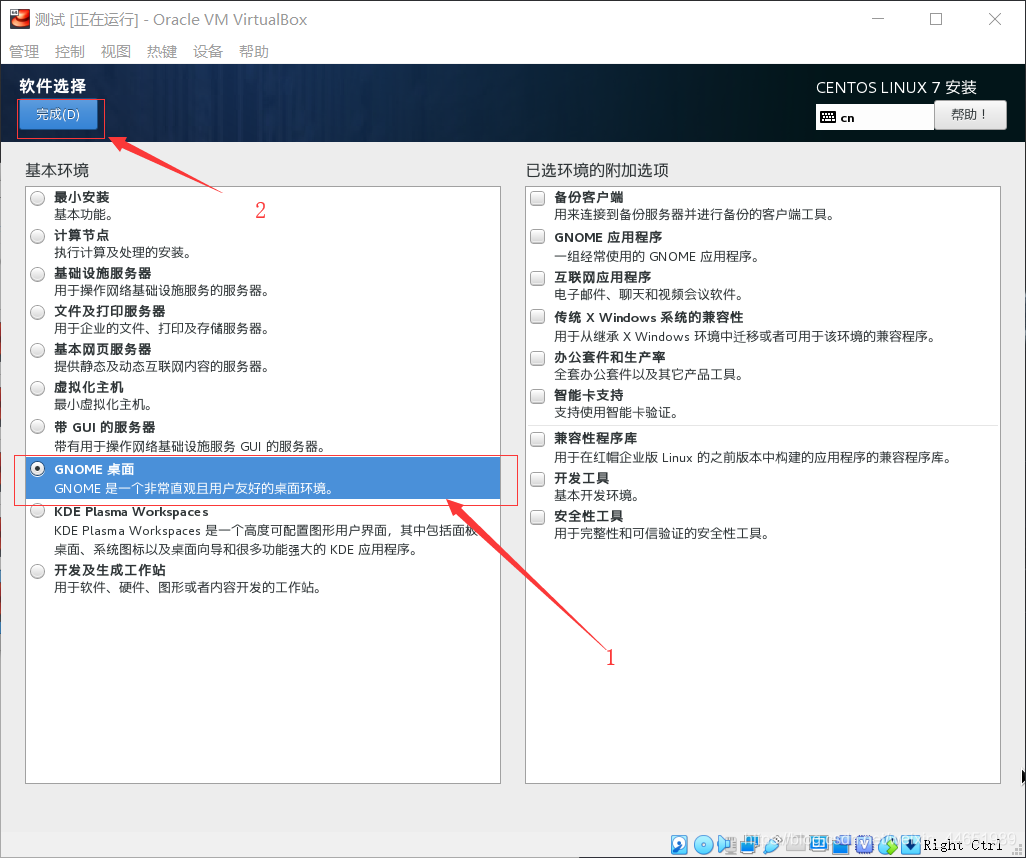Viewport: 1026px width, 858px height.
Task: Tick the 智能卡支持 checkbox
Action: pyautogui.click(x=538, y=395)
